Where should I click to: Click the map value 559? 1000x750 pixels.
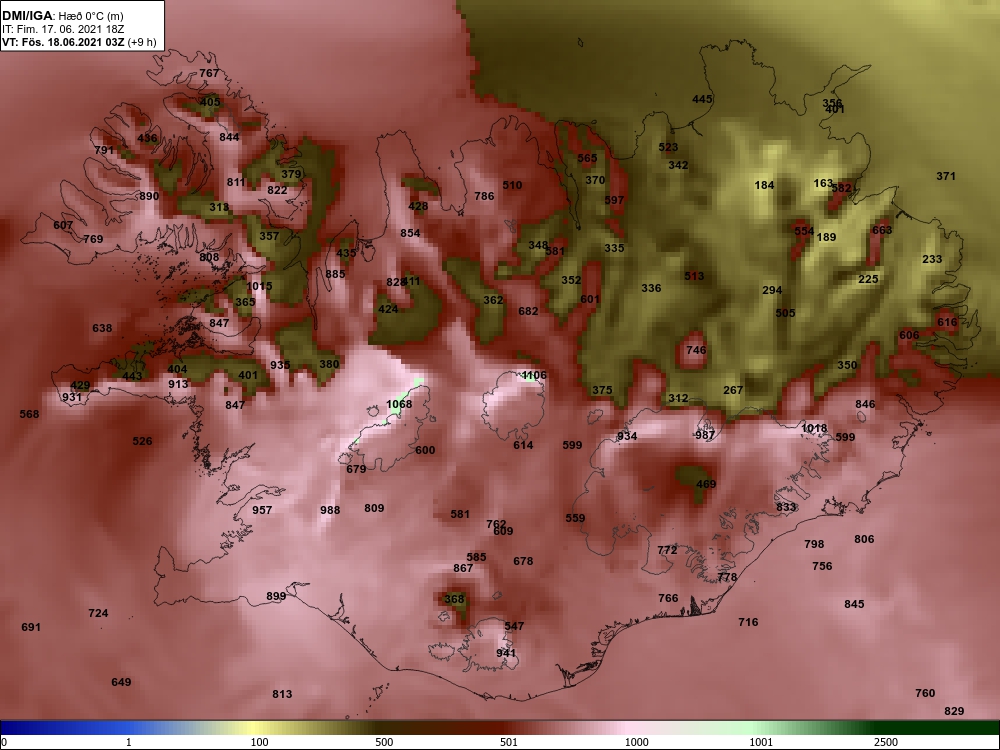click(575, 518)
